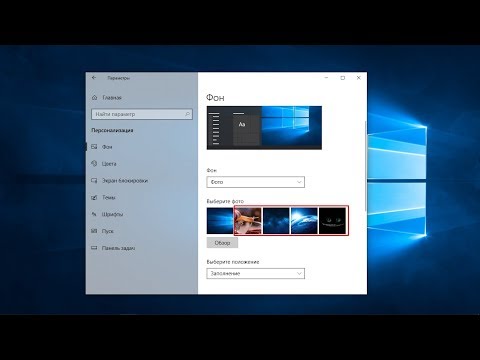480x360 pixels.
Task: Minimize the Параметры window
Action: click(327, 78)
